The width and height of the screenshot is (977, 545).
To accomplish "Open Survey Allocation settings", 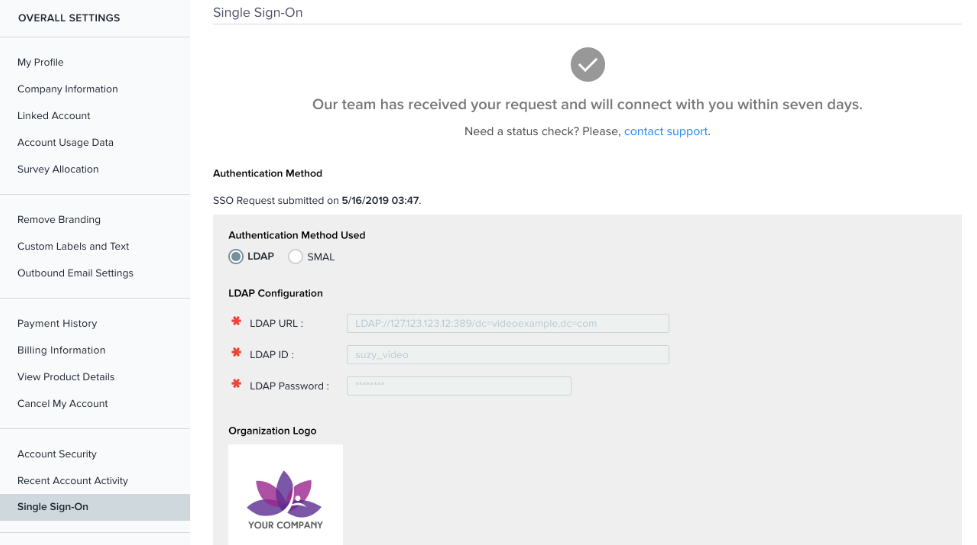I will [58, 170].
